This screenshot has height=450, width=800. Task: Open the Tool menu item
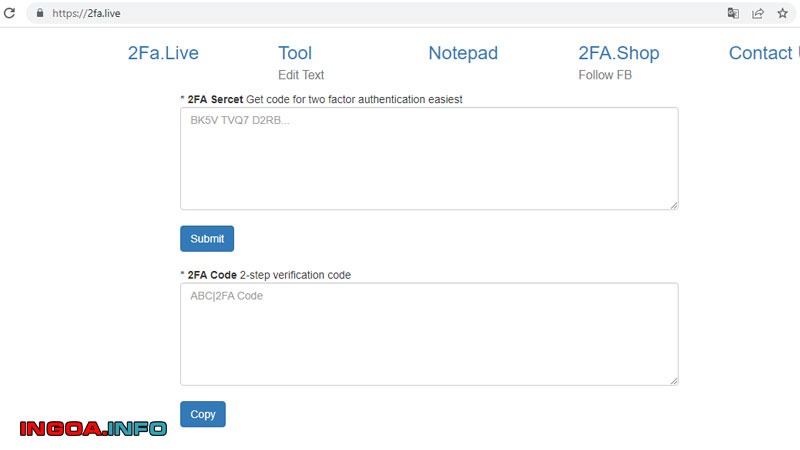pos(295,54)
